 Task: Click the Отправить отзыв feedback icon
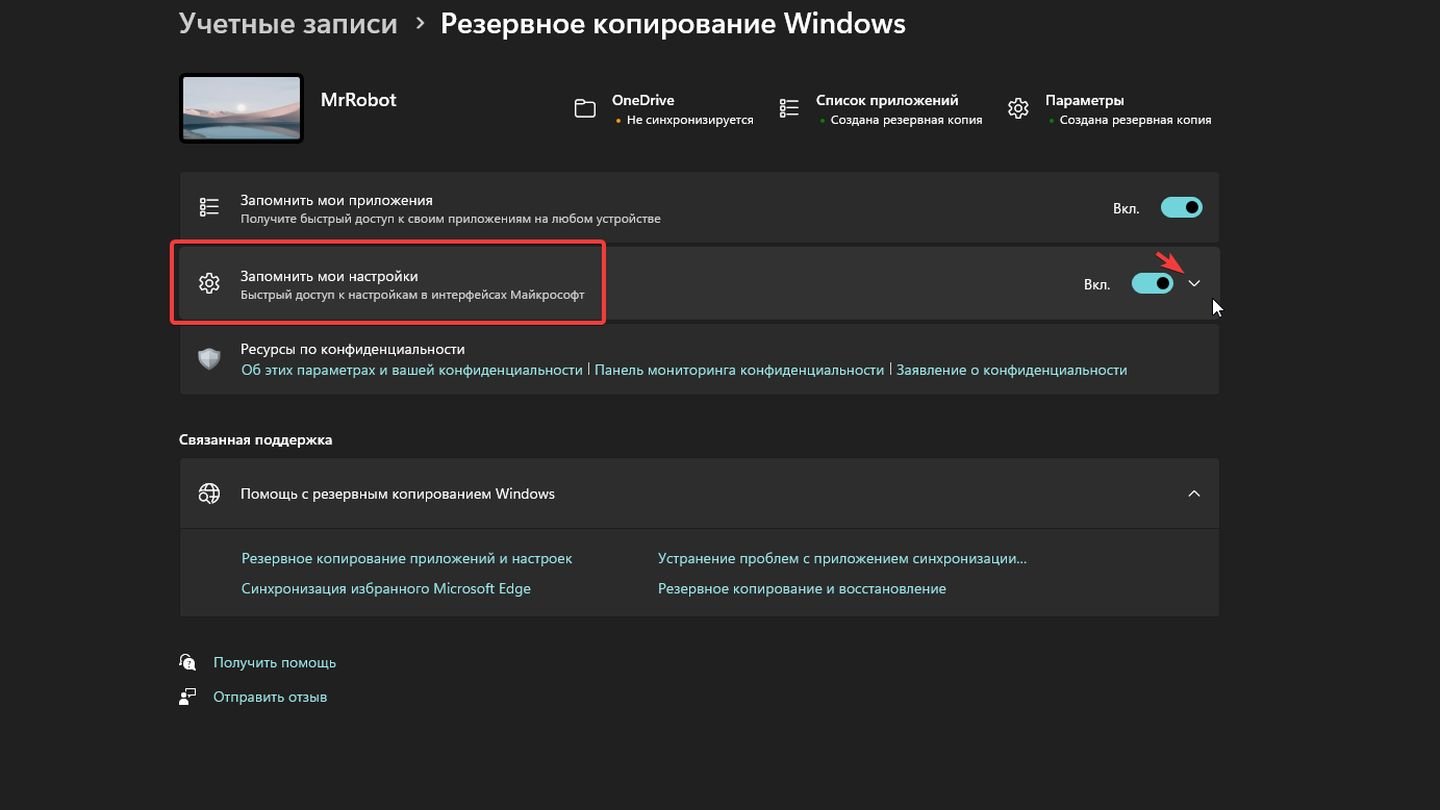(x=188, y=697)
